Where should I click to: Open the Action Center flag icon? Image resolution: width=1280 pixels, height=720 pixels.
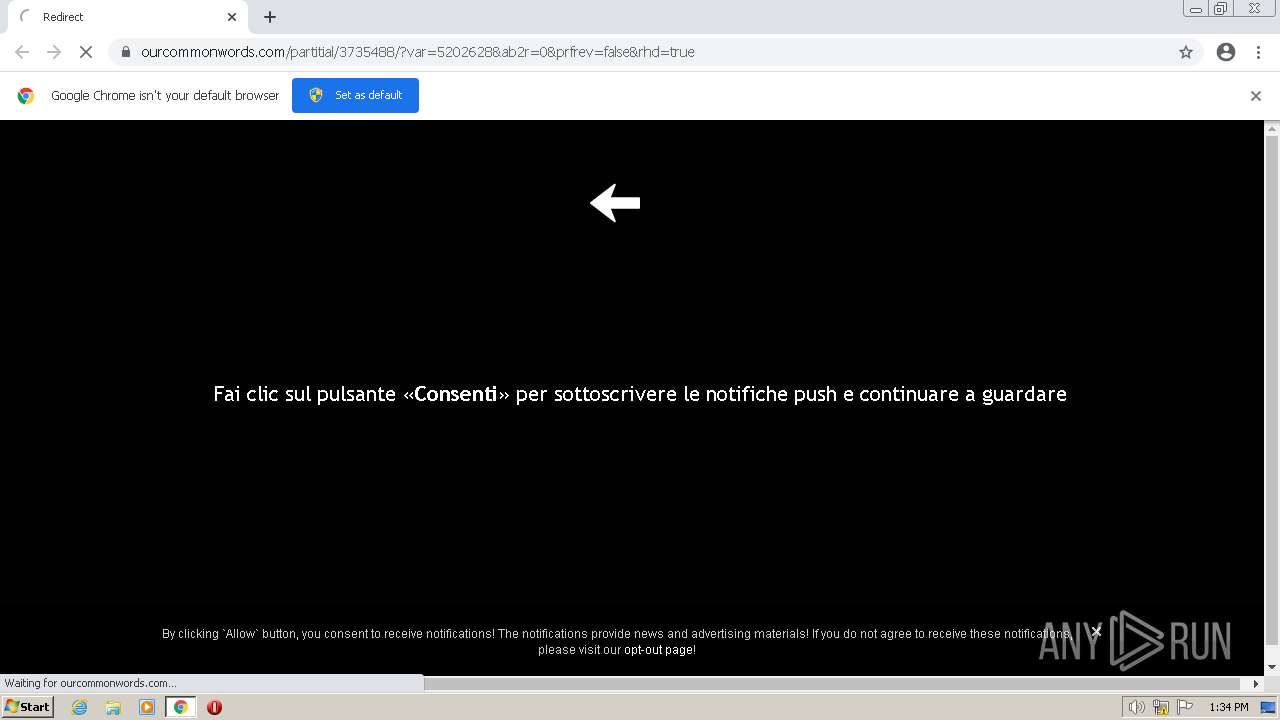point(1185,707)
